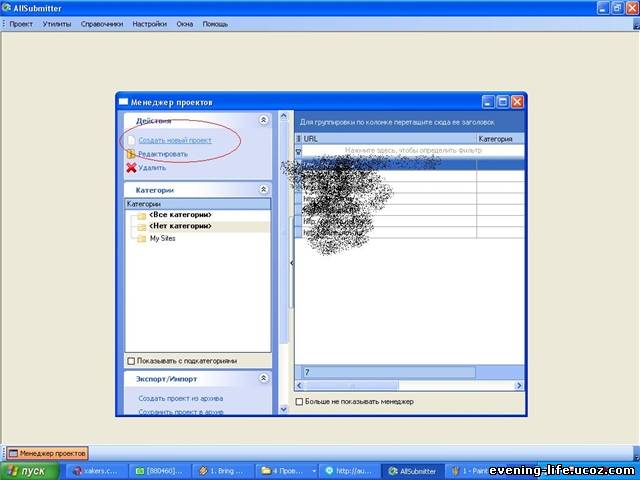Click the Редактировать action link
The image size is (640, 480).
coord(163,154)
